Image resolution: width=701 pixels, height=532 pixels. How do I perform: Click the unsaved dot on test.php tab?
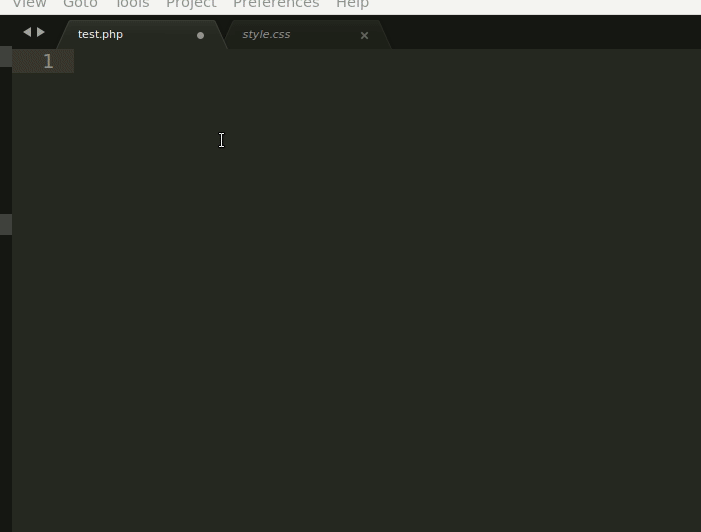pyautogui.click(x=200, y=35)
